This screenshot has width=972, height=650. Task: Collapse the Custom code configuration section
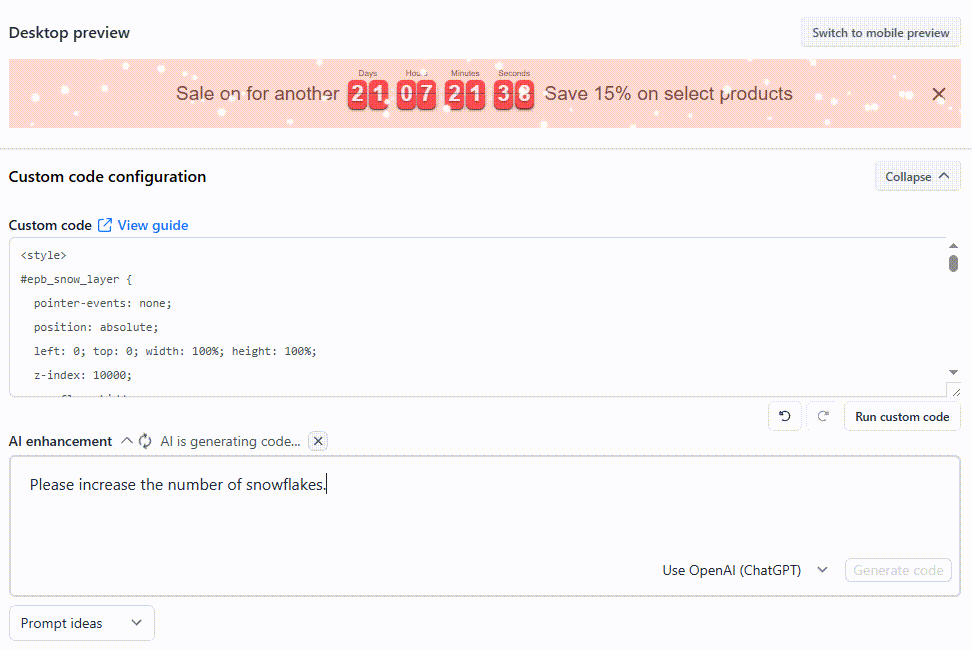(x=917, y=177)
